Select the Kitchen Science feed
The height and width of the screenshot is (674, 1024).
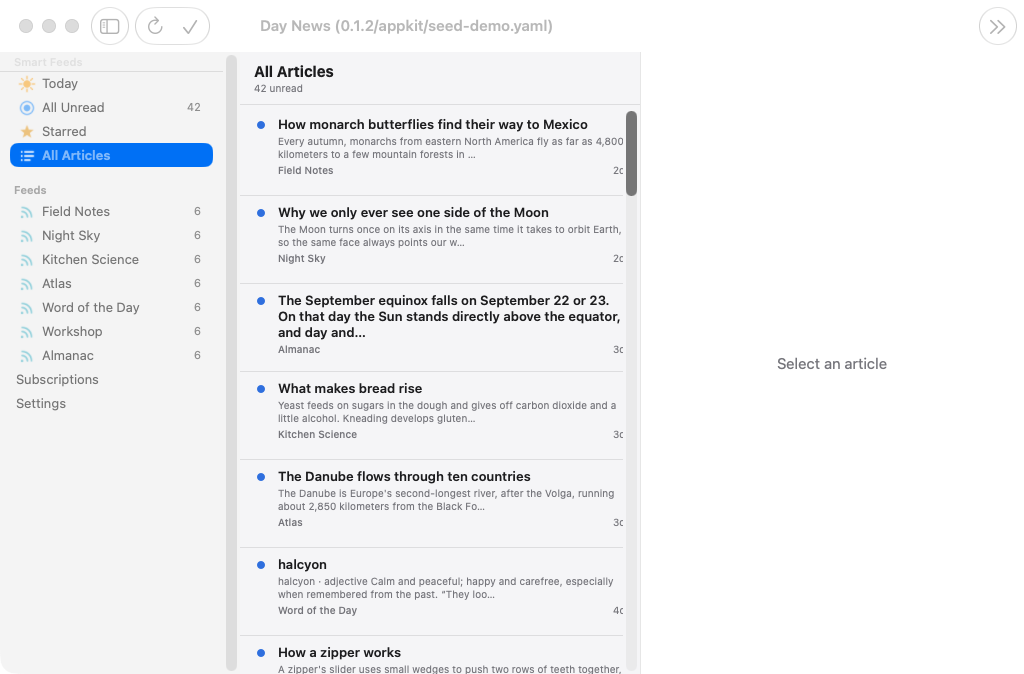112,260
